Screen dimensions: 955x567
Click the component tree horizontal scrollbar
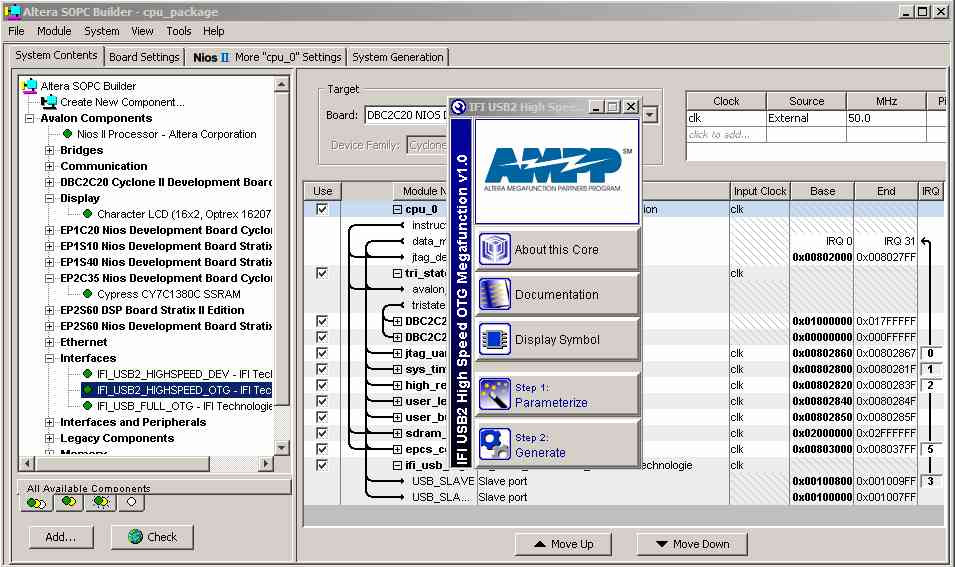point(122,463)
